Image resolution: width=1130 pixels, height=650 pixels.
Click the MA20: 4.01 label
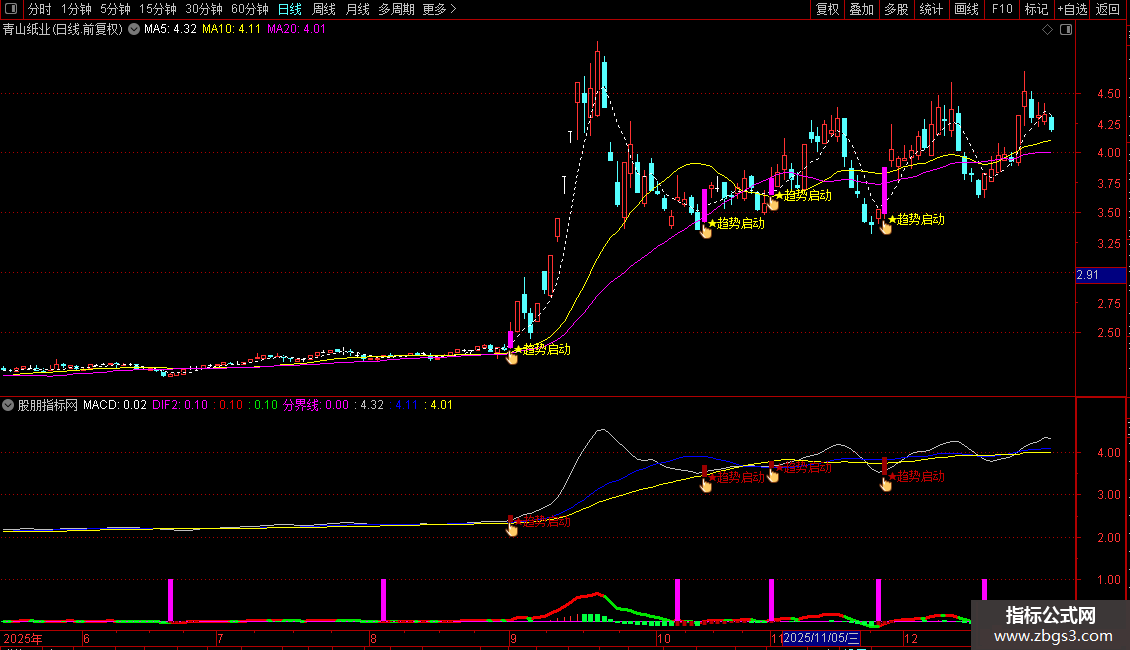tap(296, 30)
